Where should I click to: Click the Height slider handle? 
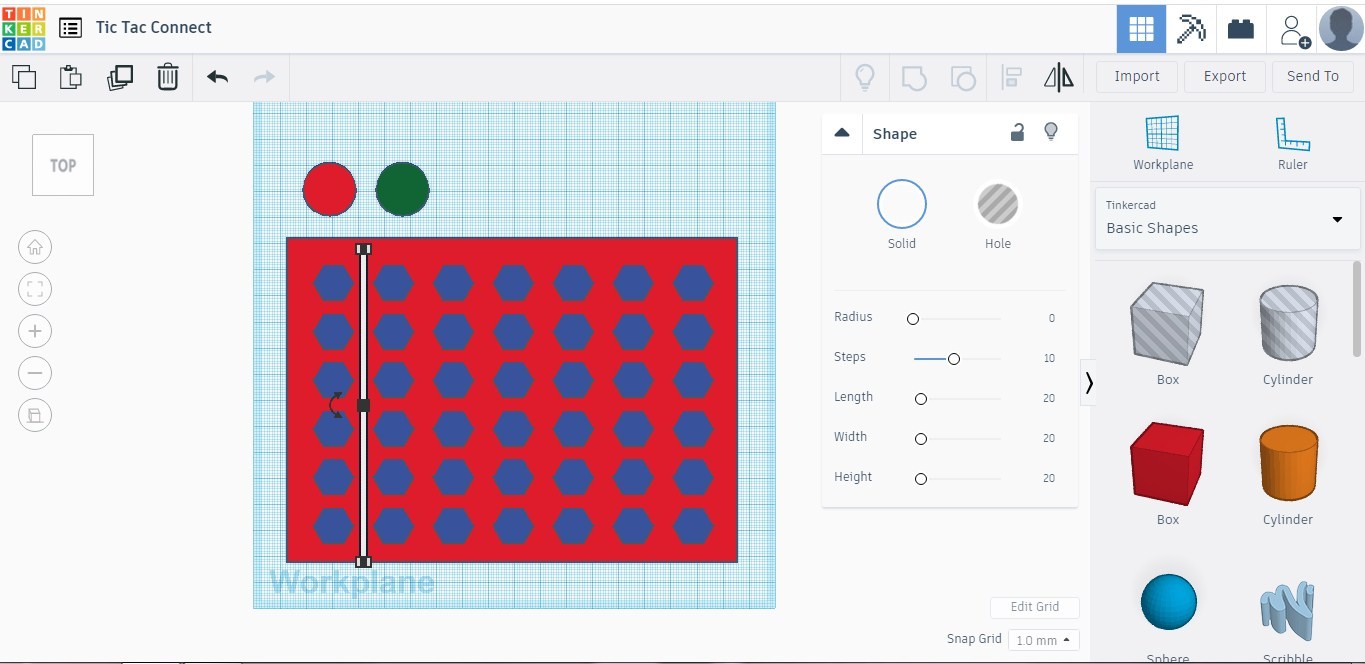click(921, 479)
